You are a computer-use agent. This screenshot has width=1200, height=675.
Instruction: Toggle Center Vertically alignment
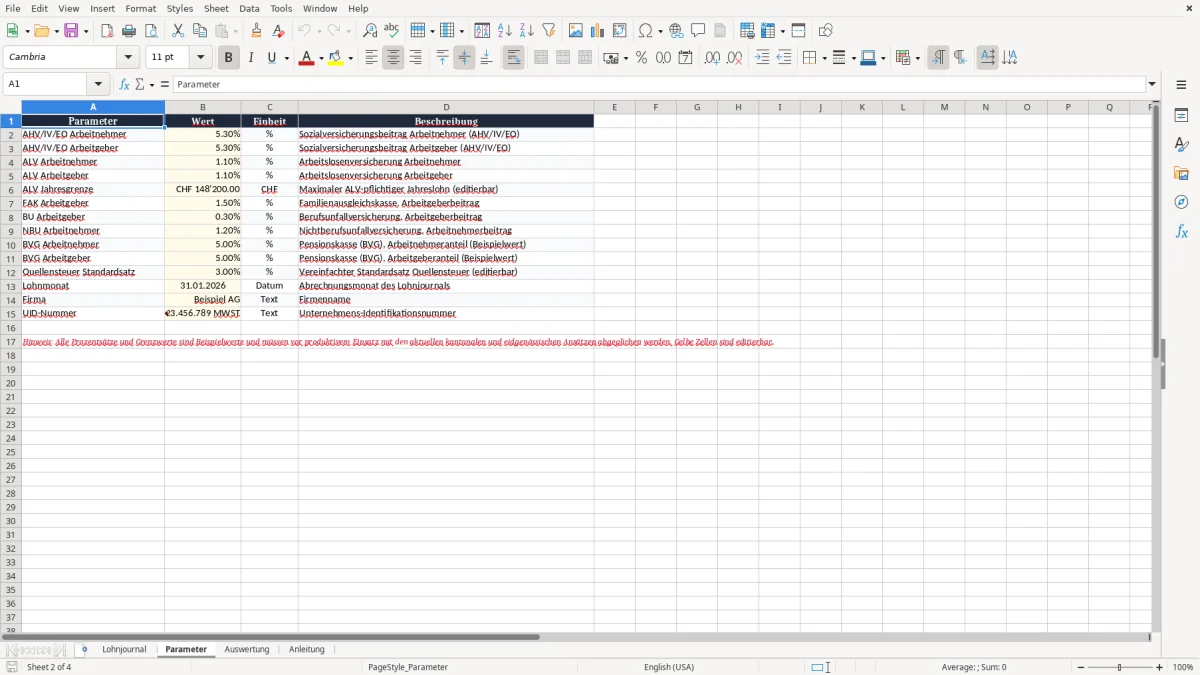(464, 58)
